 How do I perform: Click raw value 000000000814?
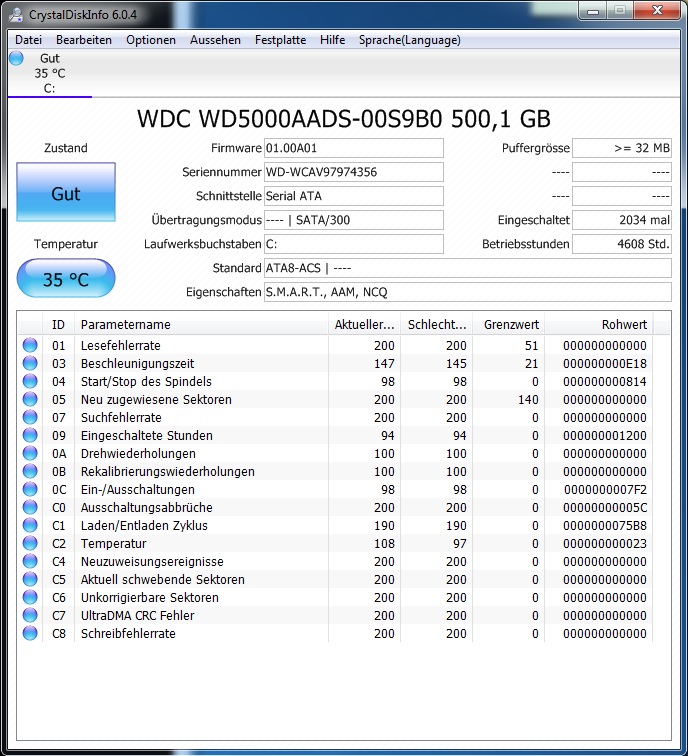pos(605,381)
